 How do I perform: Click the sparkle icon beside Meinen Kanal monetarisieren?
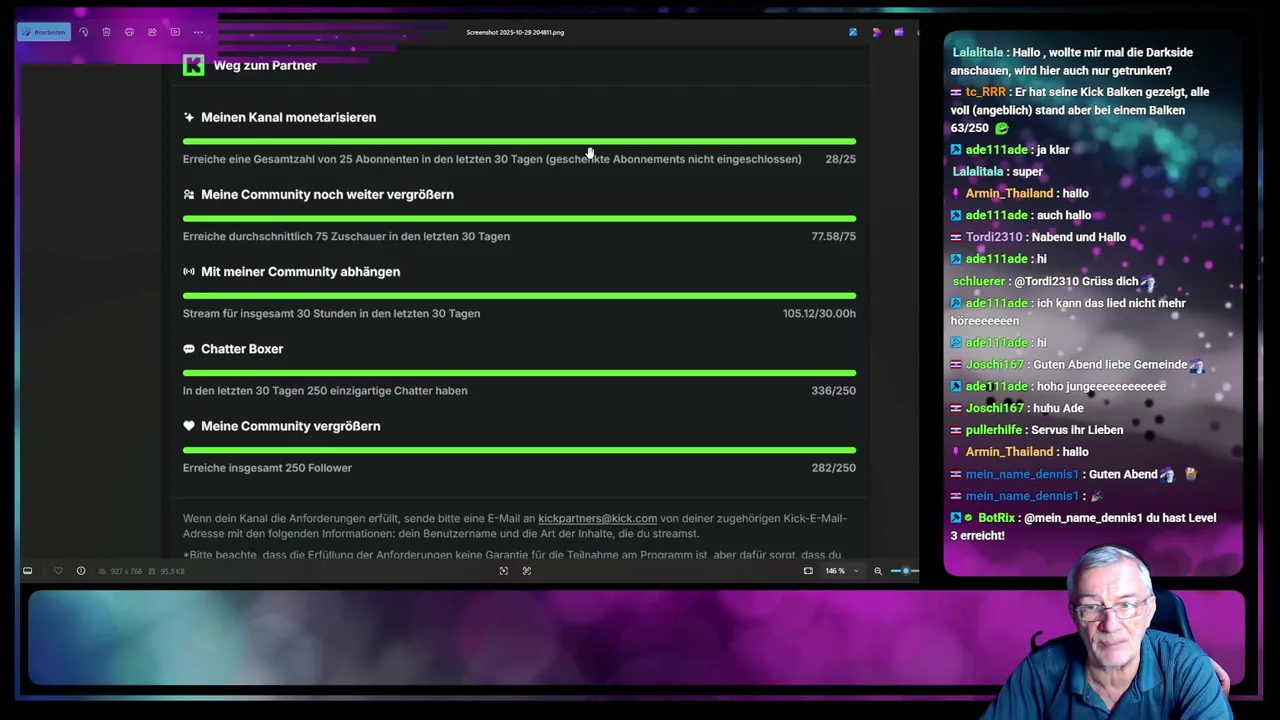(189, 117)
